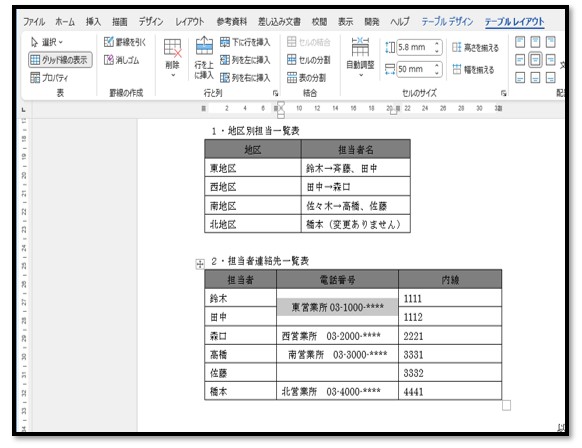Decrease column width with the down spinner
The image size is (582, 448).
coord(437,73)
